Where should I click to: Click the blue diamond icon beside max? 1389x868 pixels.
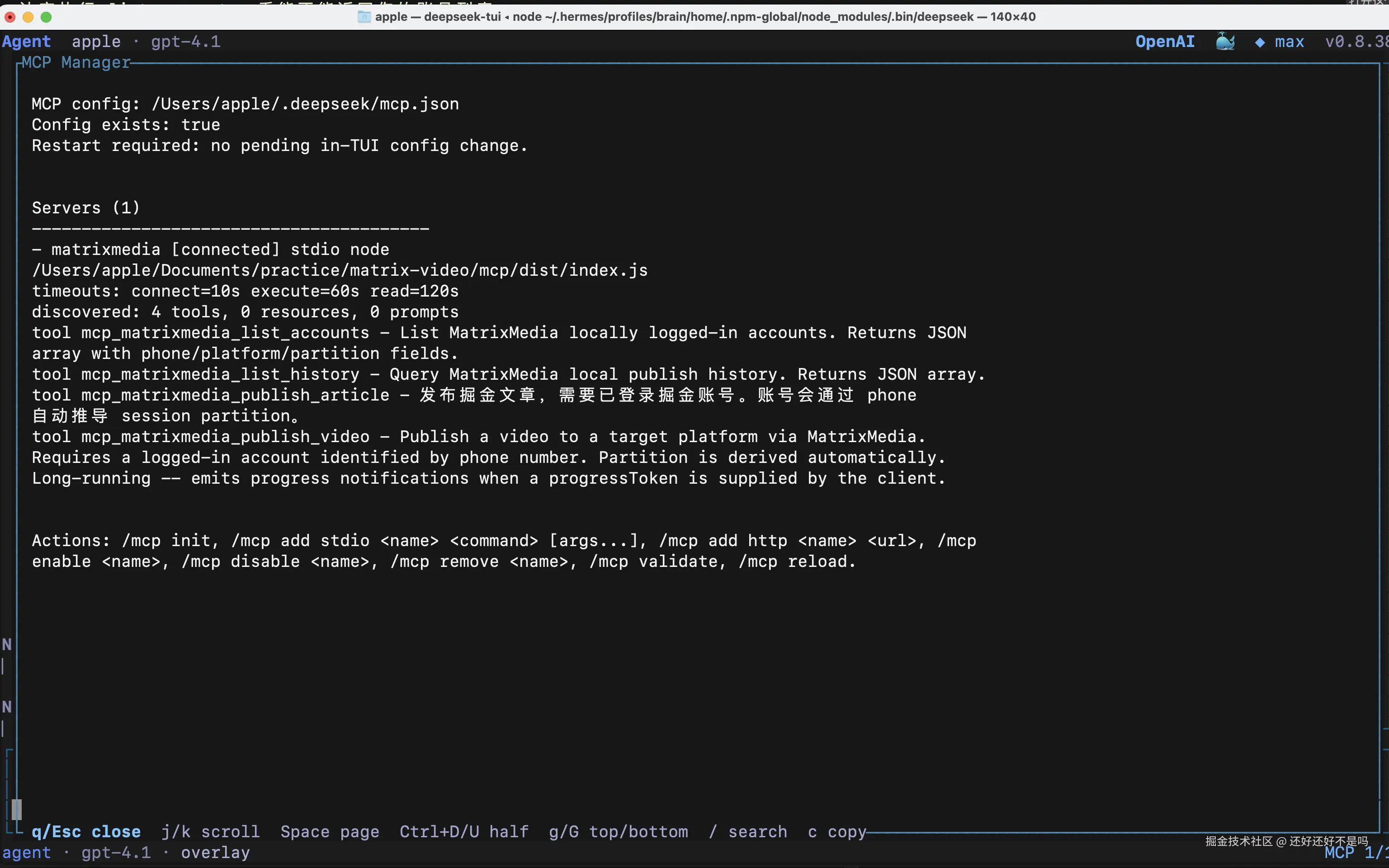(x=1260, y=42)
